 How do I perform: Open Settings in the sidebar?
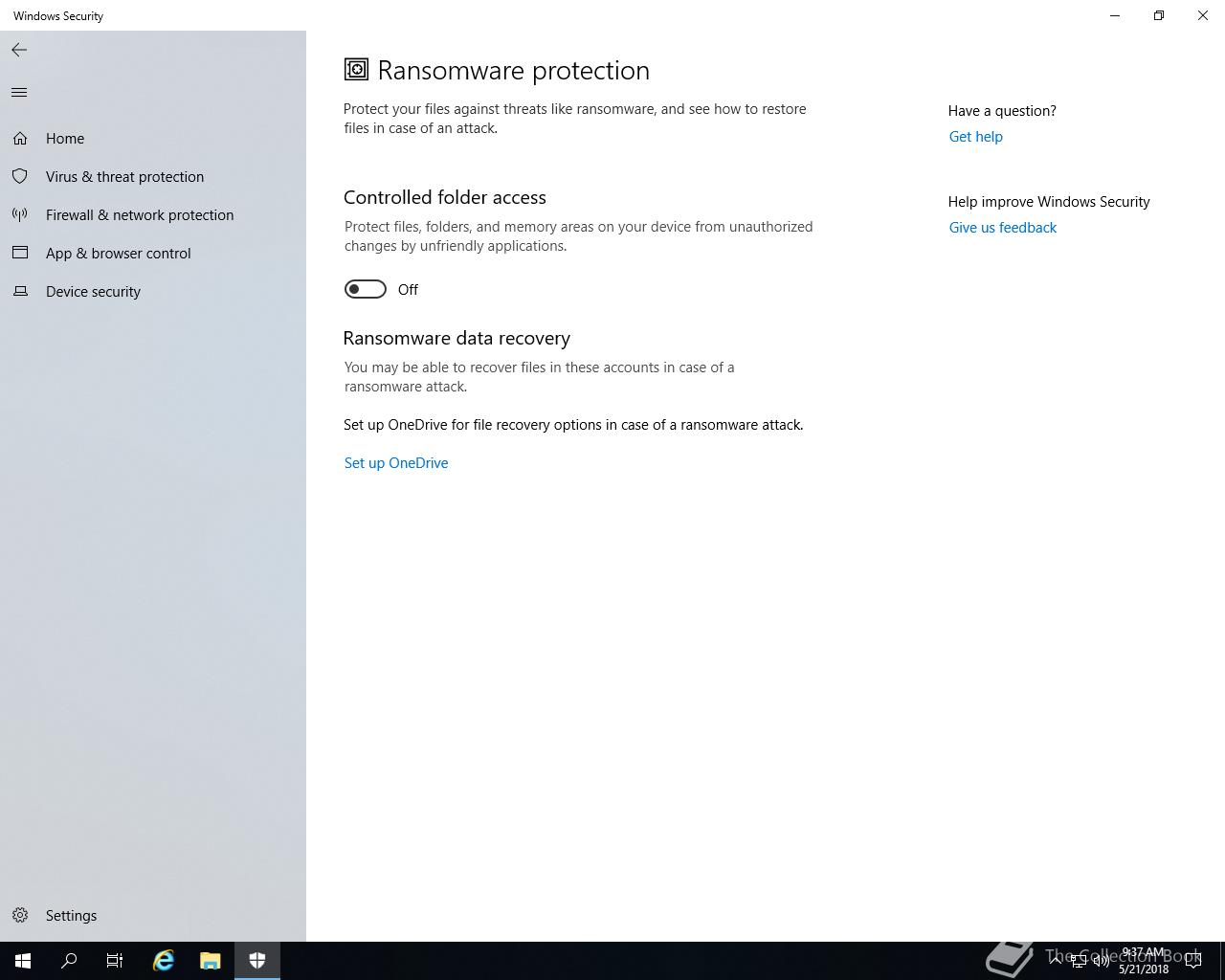(x=153, y=916)
